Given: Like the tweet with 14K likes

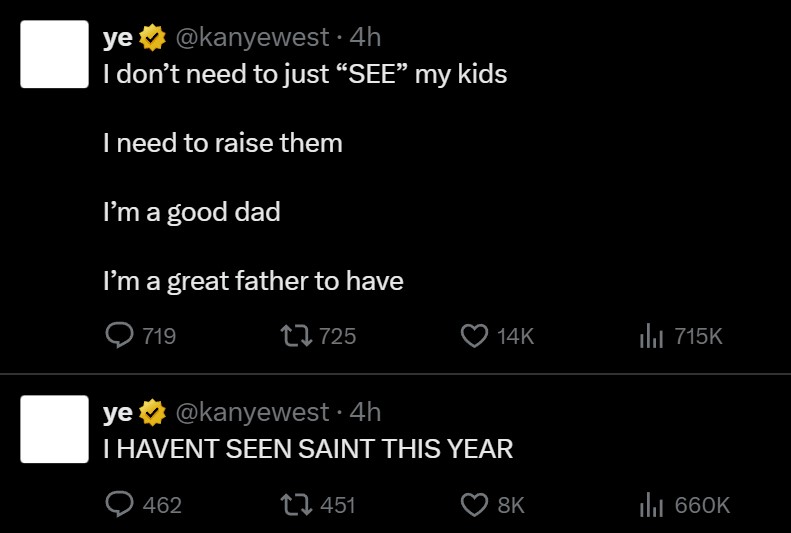Looking at the screenshot, I should click(x=473, y=337).
